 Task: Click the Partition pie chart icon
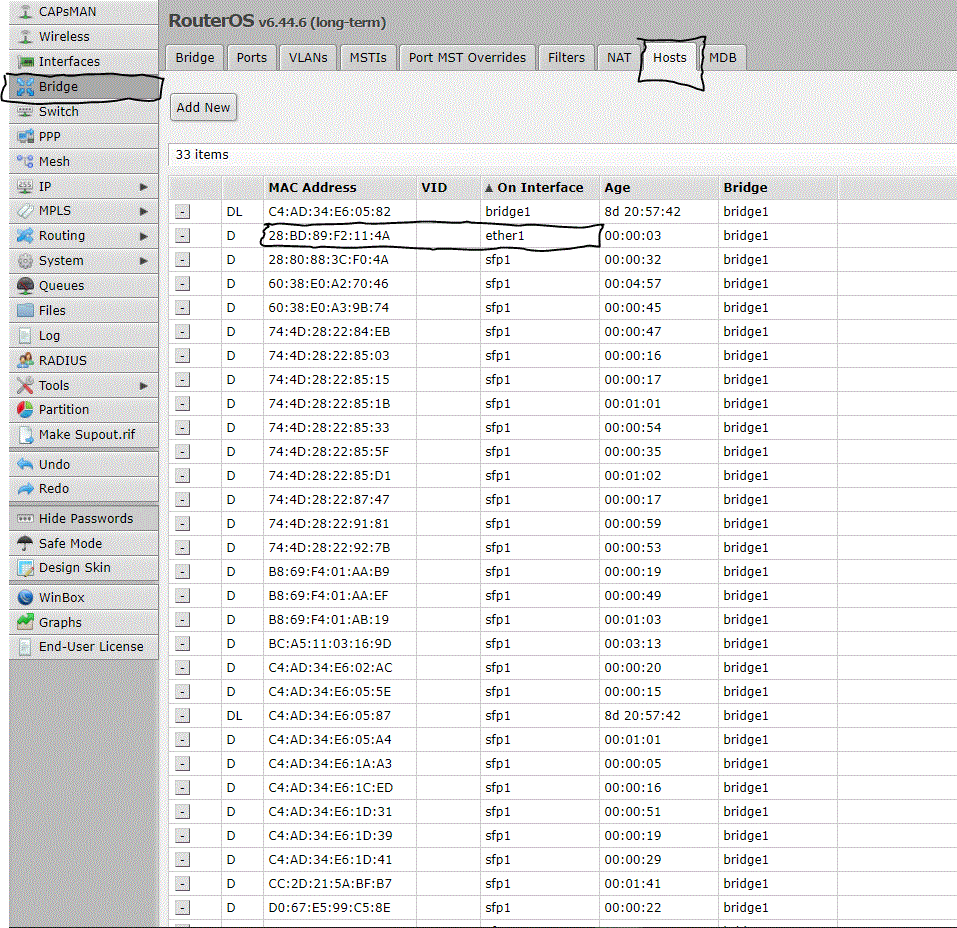(x=25, y=410)
